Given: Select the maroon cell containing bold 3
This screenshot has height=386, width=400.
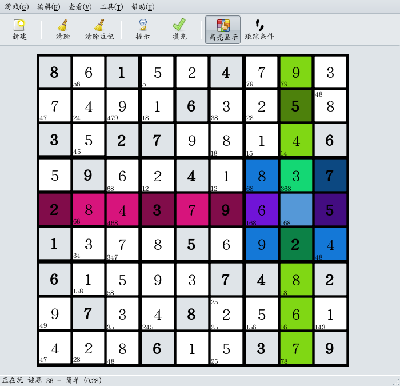Looking at the screenshot, I should (158, 210).
